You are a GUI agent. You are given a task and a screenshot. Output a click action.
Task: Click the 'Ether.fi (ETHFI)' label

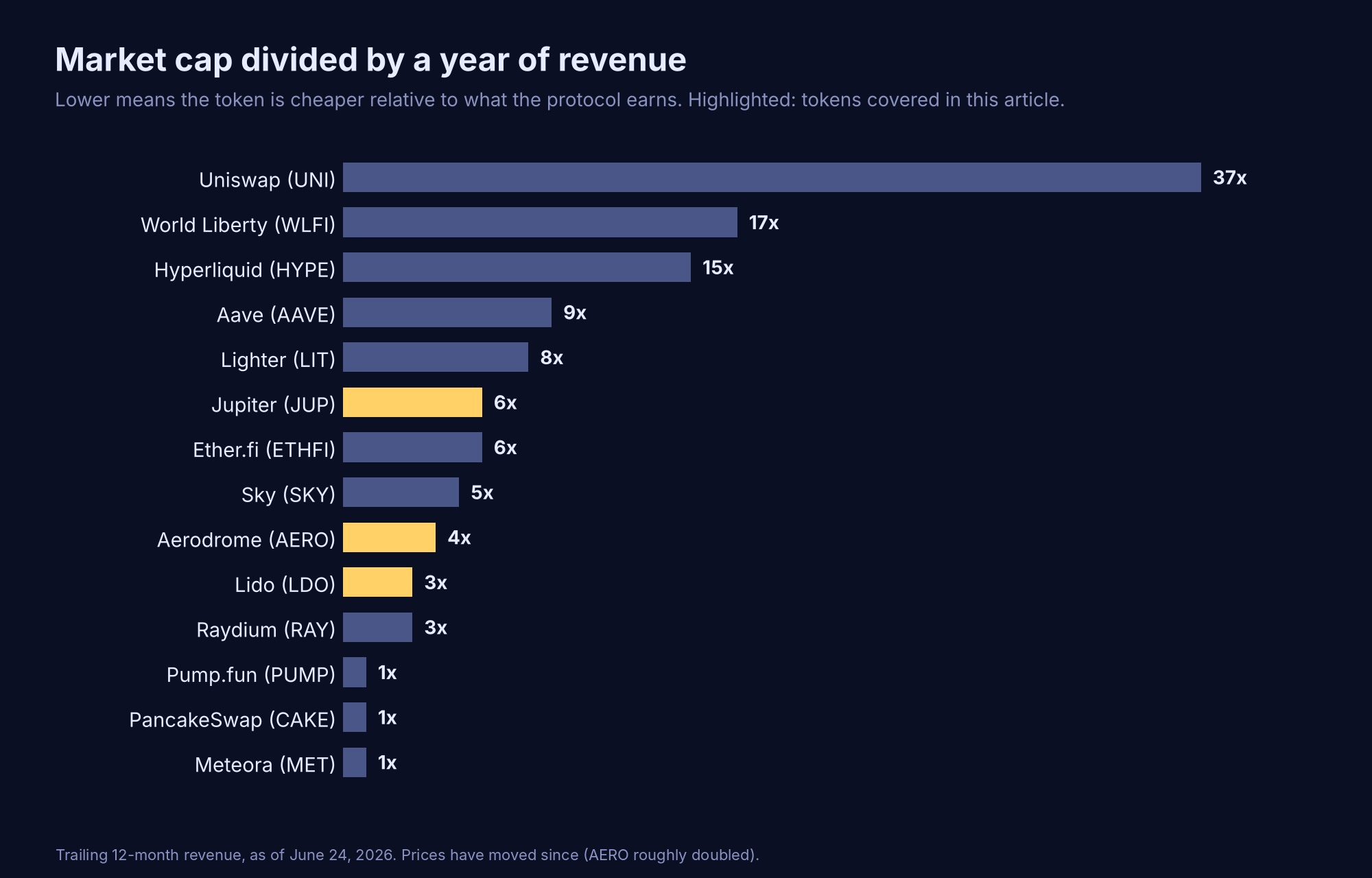coord(264,450)
